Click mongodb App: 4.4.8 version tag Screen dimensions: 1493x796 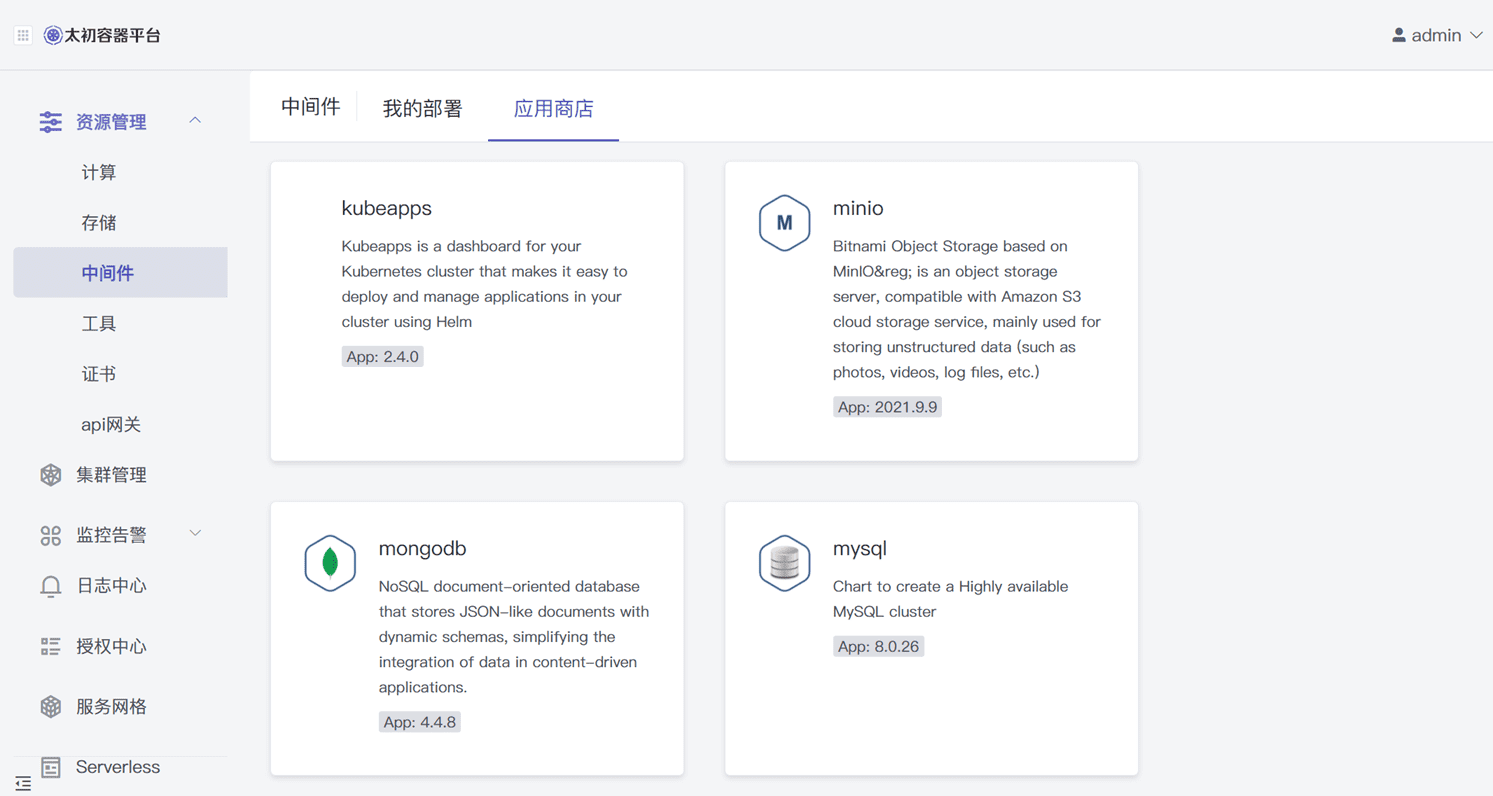click(419, 722)
